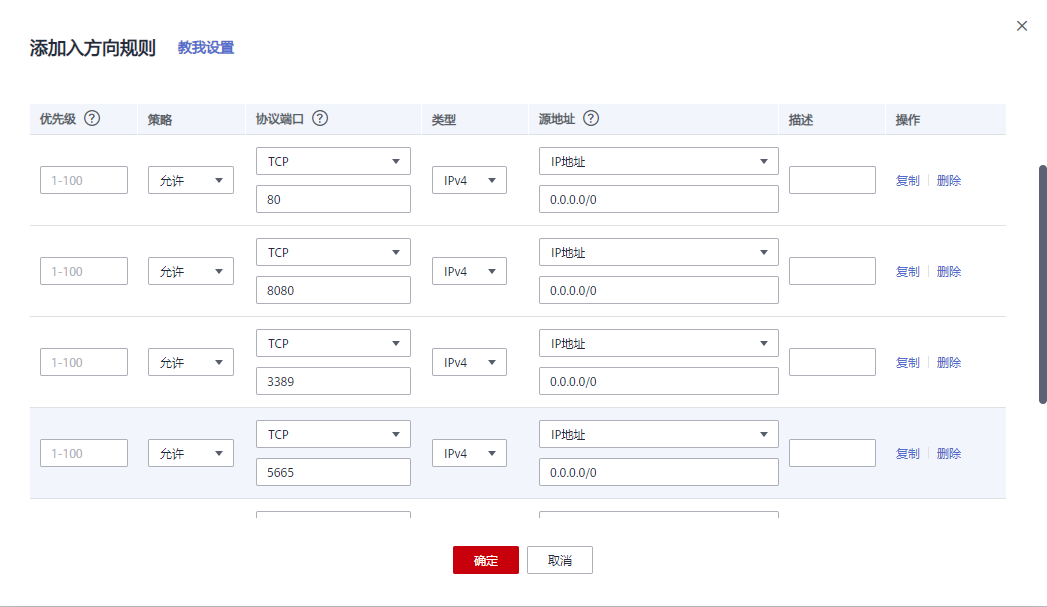Image resolution: width=1047 pixels, height=607 pixels.
Task: Click 复制 for the port 5665 rule
Action: point(907,453)
